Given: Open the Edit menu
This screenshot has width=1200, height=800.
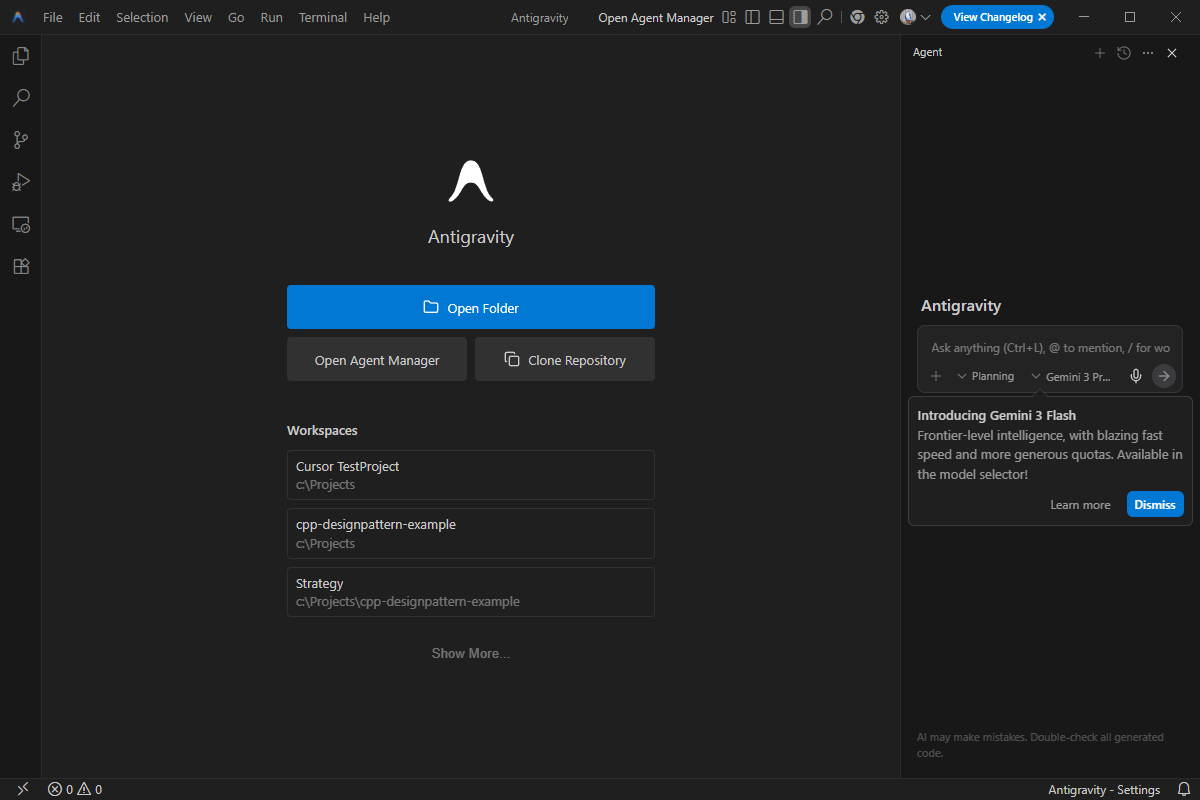Looking at the screenshot, I should tap(90, 17).
